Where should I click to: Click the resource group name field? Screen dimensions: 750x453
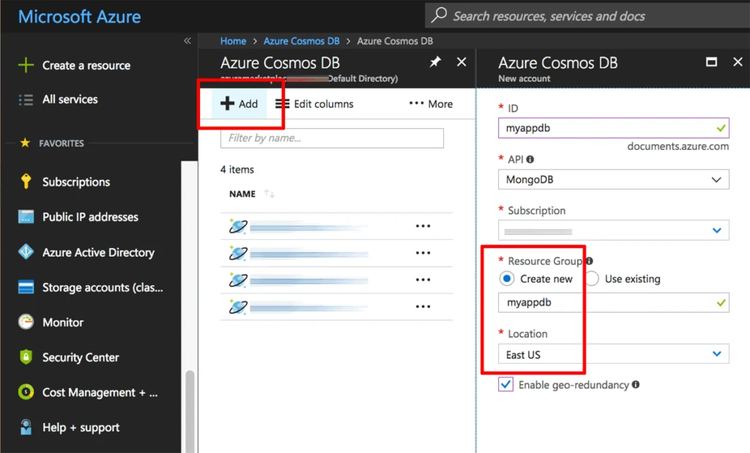614,302
